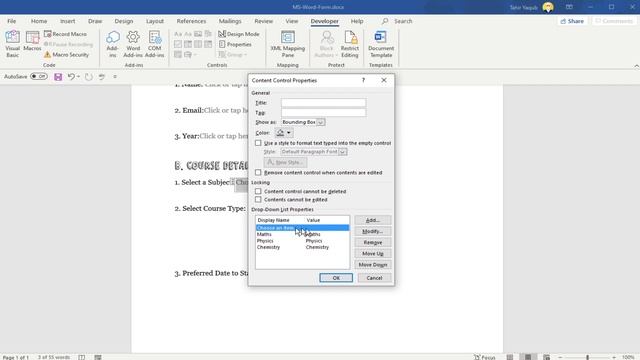
Task: Open the Add-ins store button
Action: point(112,44)
